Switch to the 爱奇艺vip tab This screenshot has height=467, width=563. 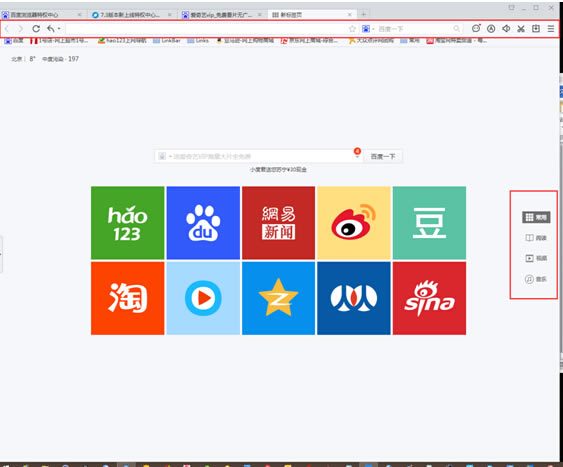coord(223,15)
